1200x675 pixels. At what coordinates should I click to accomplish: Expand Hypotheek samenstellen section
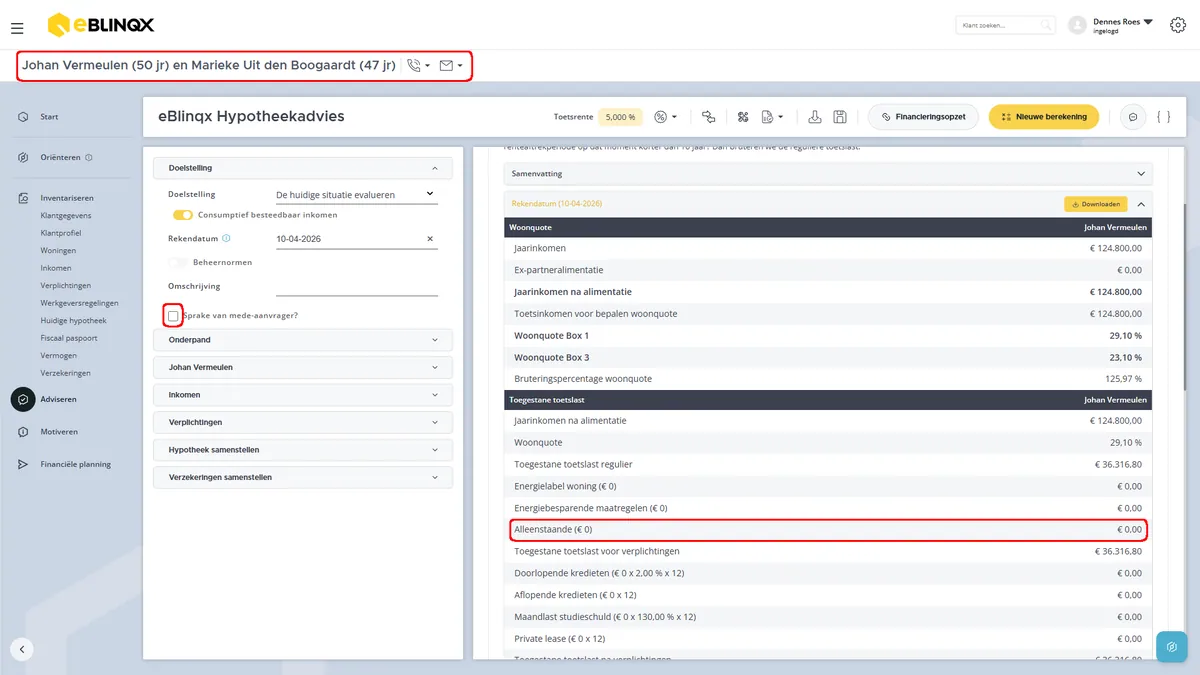[303, 450]
